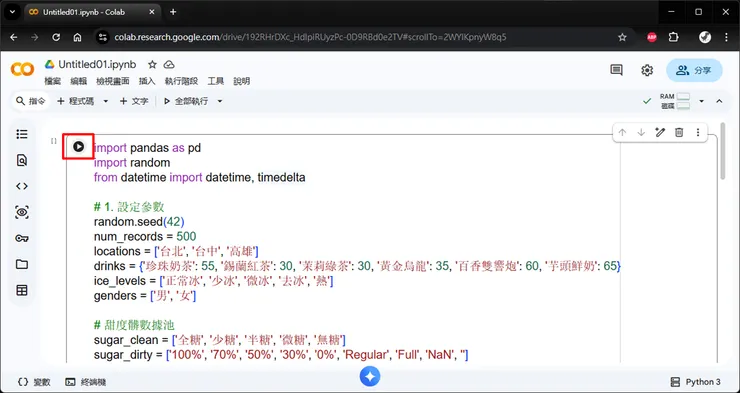Click 全部執行 run all button

(186, 101)
